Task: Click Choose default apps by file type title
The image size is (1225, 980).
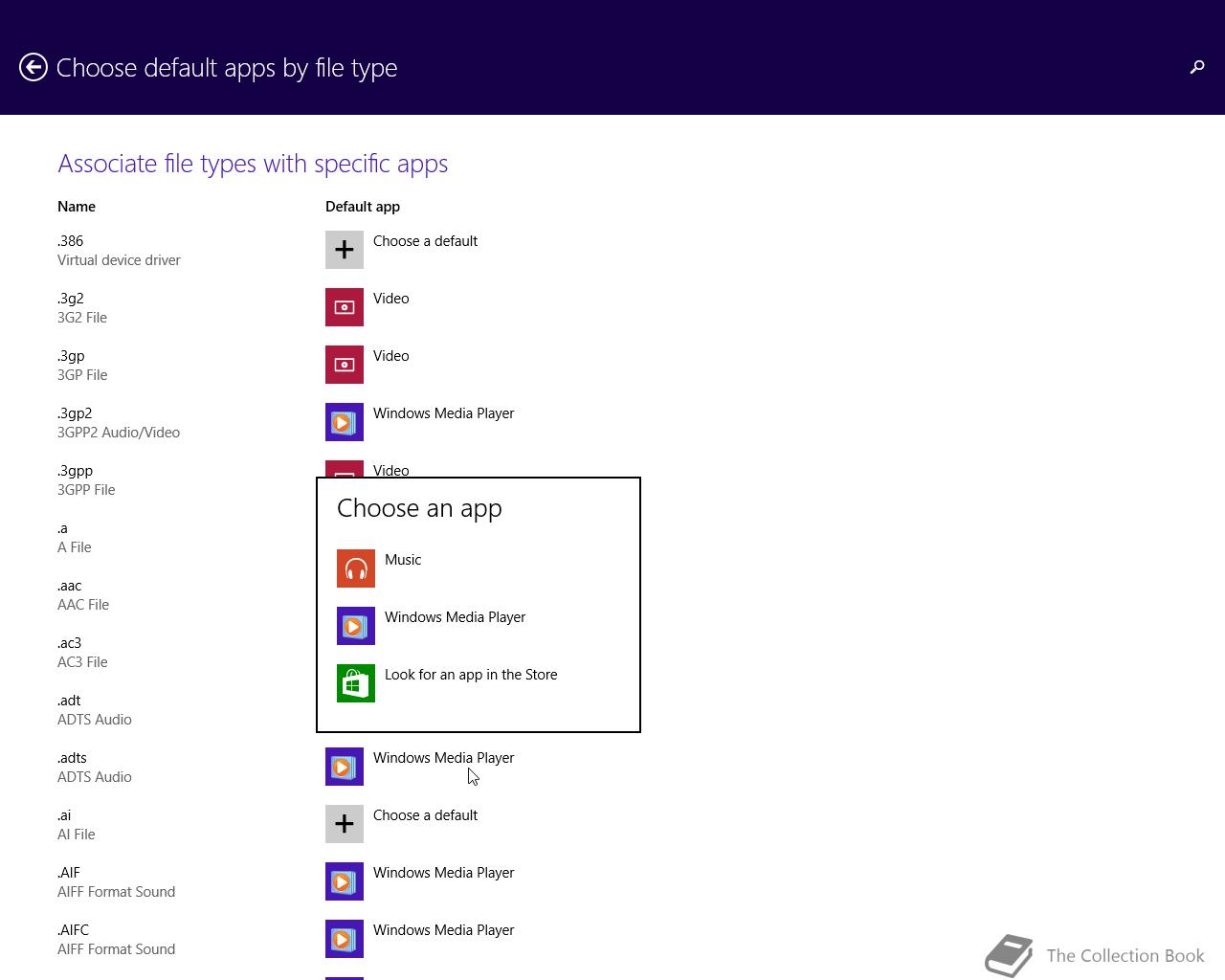Action: tap(227, 68)
